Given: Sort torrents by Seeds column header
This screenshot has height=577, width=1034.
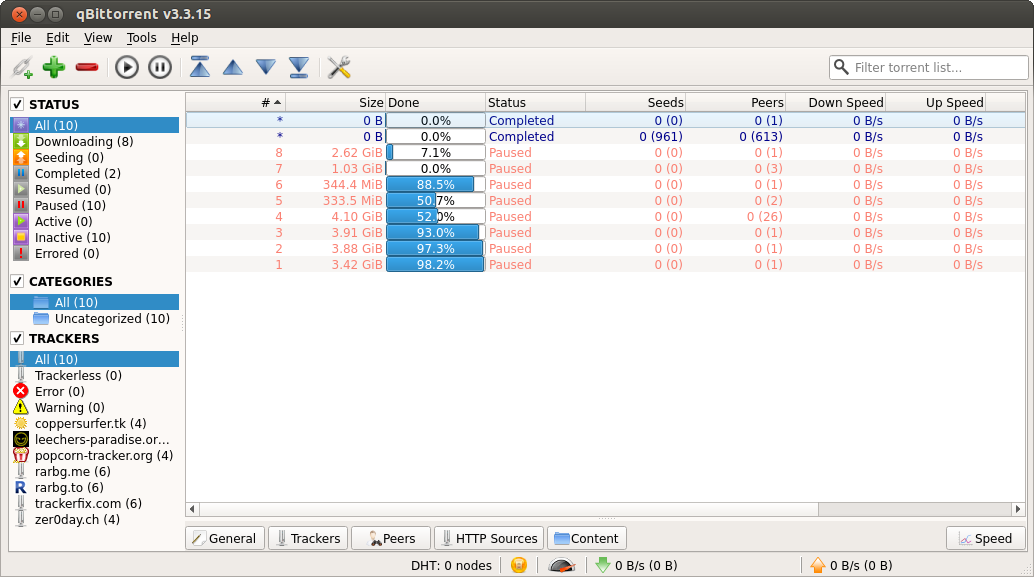Looking at the screenshot, I should (635, 102).
